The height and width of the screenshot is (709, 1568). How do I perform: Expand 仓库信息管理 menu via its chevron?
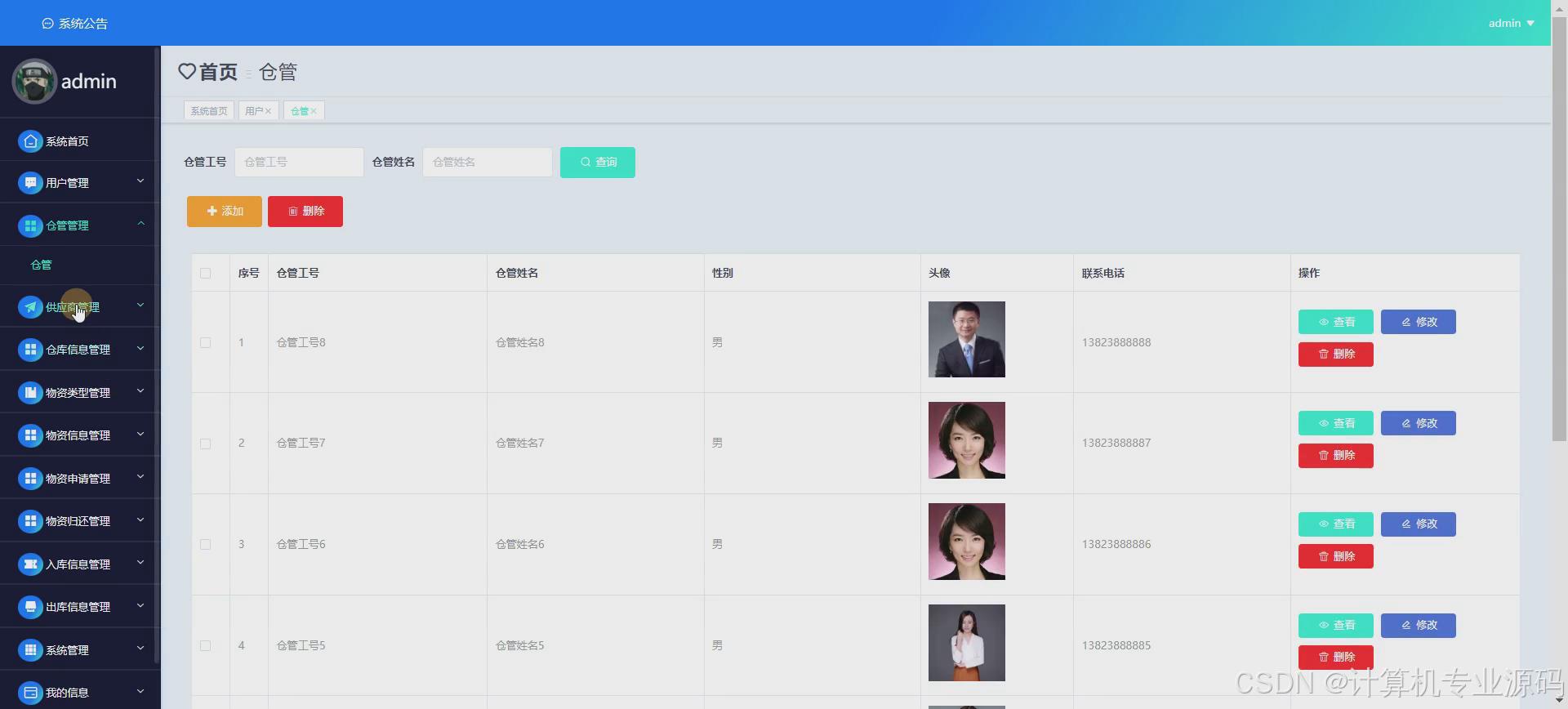click(x=140, y=348)
